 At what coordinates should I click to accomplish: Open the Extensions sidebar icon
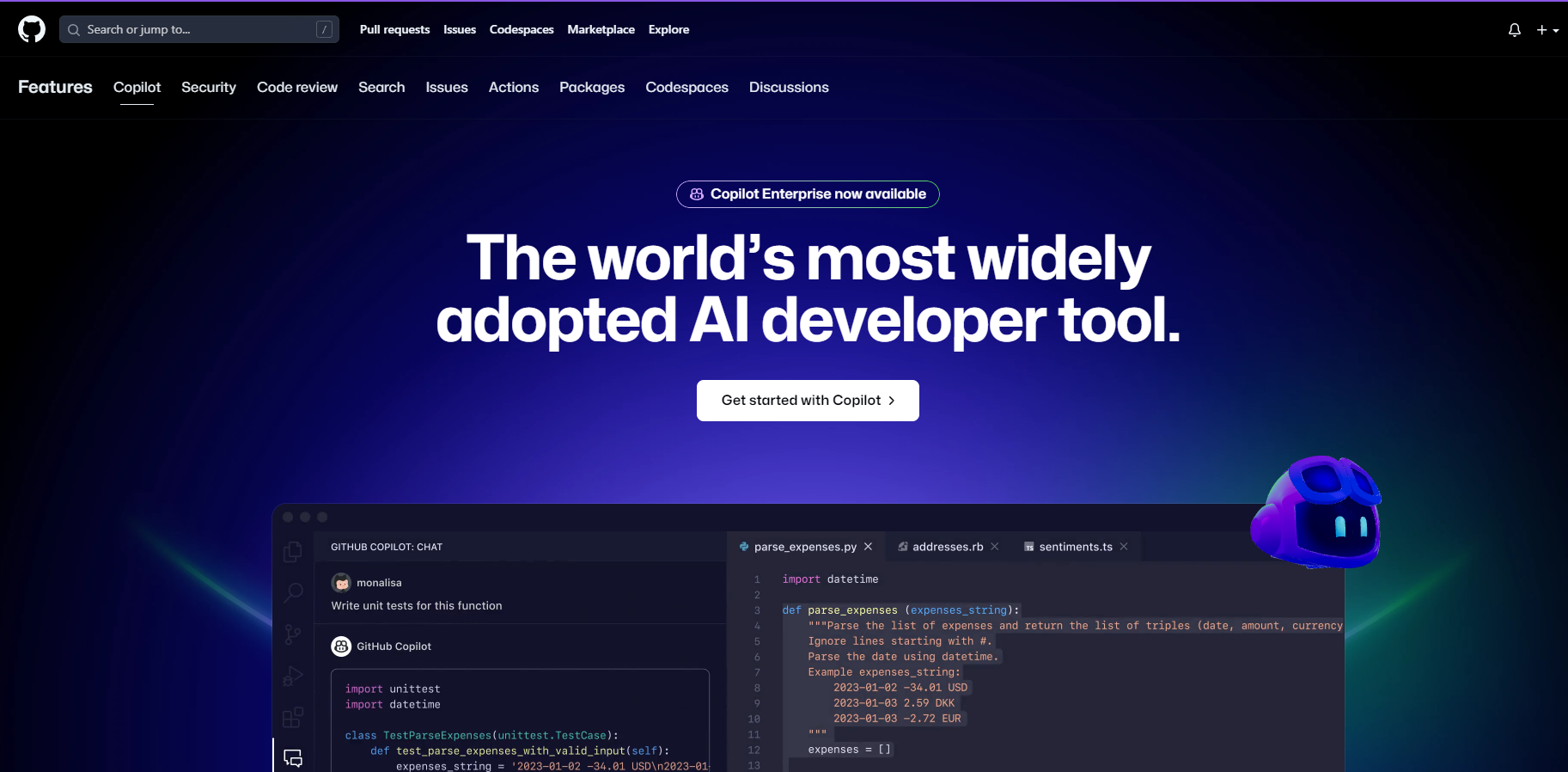(x=293, y=717)
